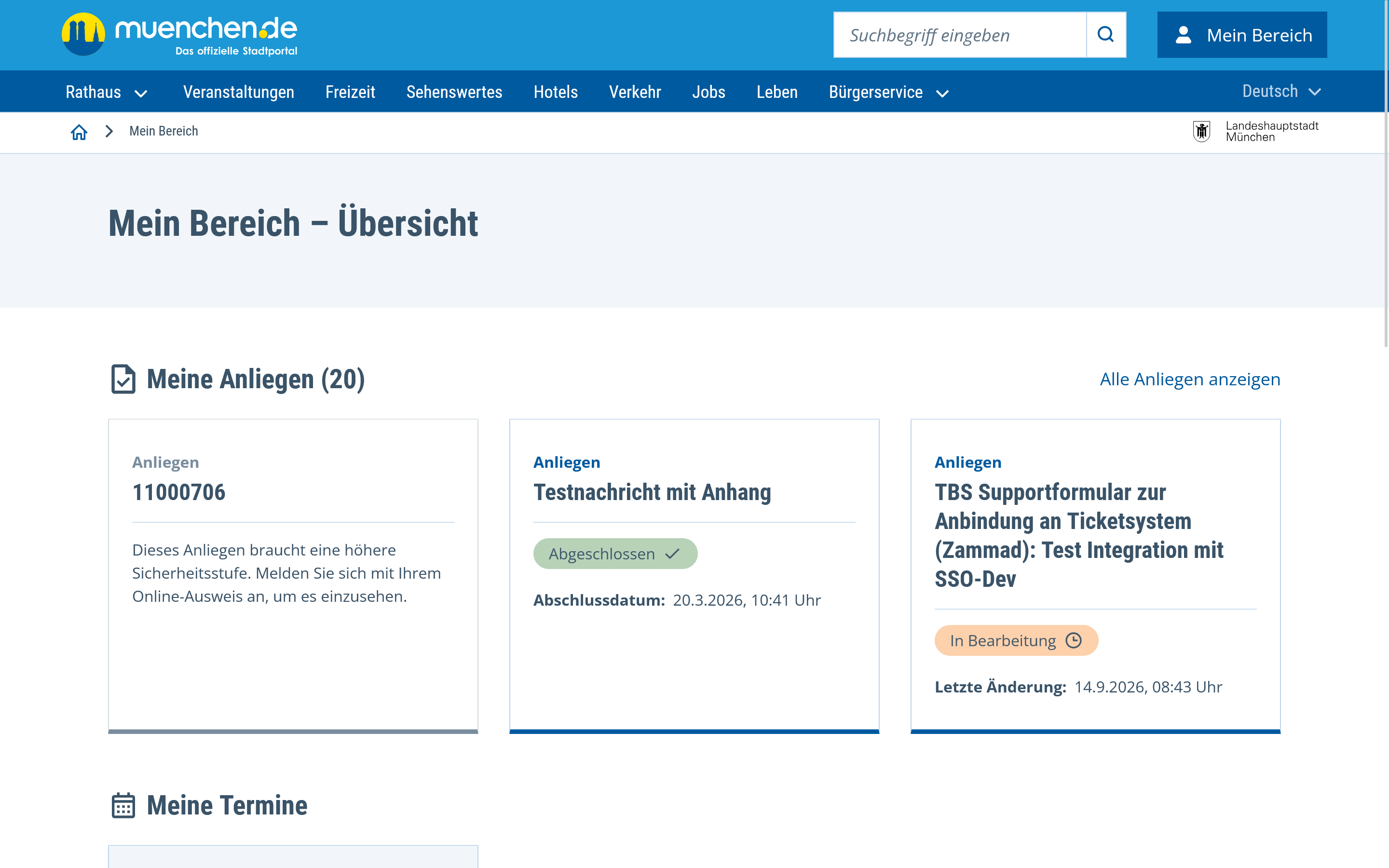This screenshot has height=868, width=1389.
Task: Open Mein Bereich breadcrumb link
Action: [163, 132]
